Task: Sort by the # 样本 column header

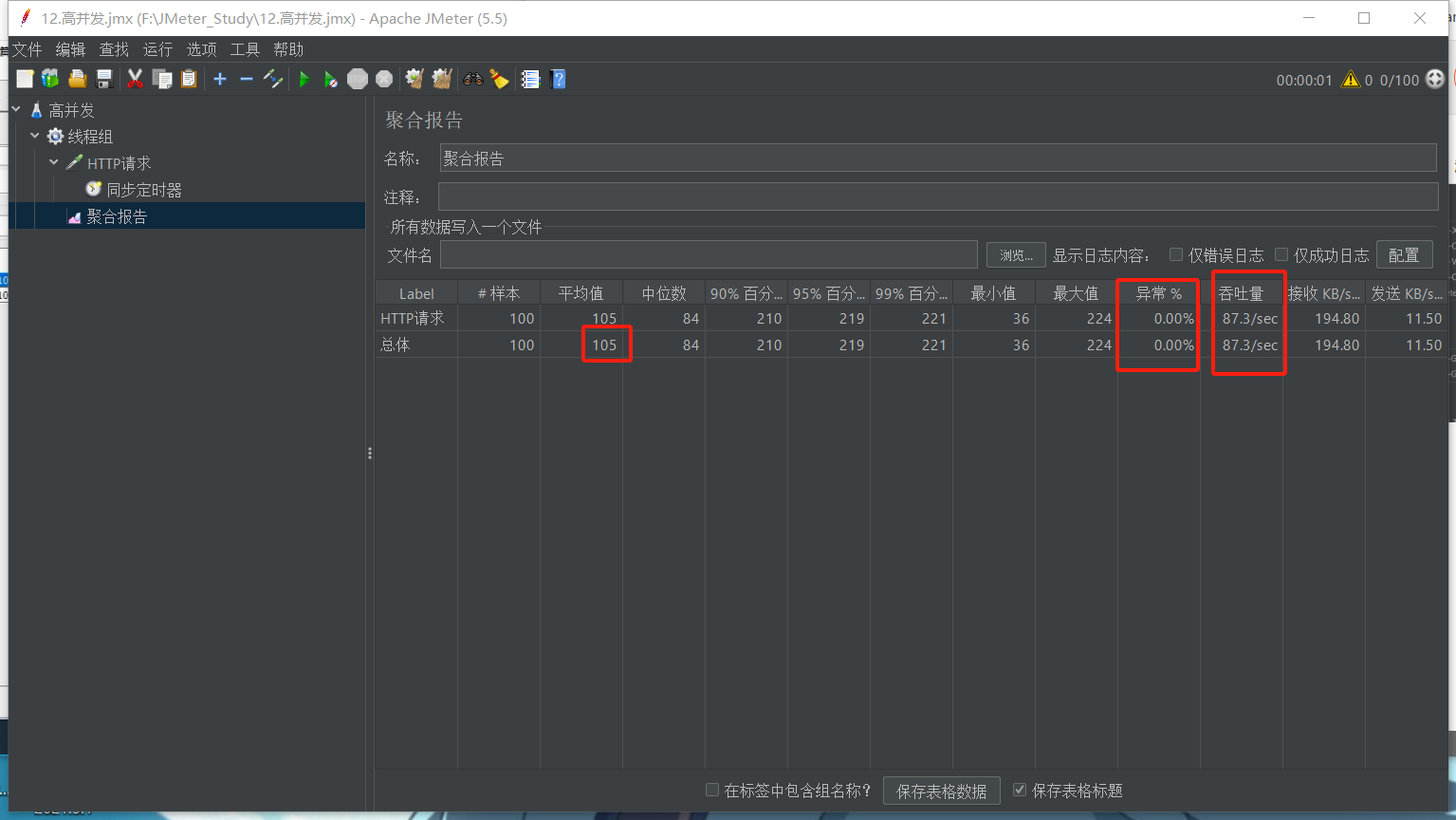Action: click(499, 293)
